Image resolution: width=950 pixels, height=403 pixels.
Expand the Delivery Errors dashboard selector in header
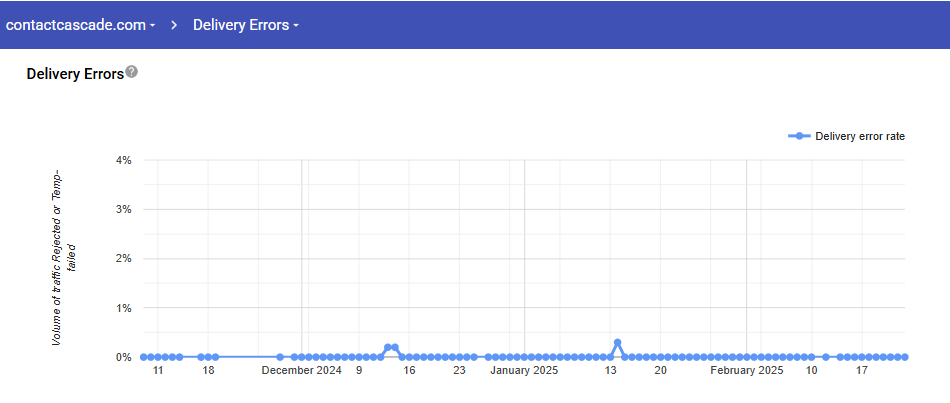coord(246,25)
